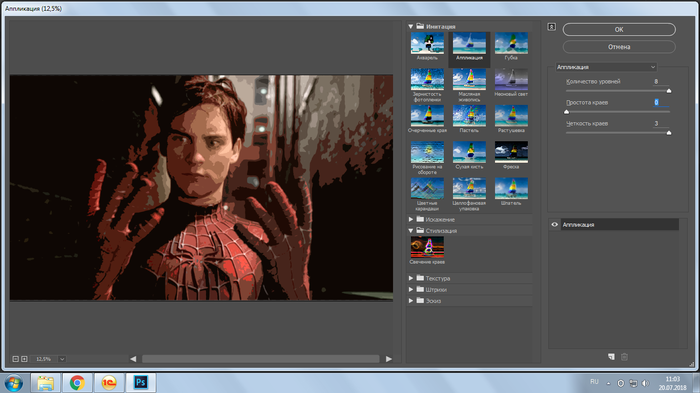Collapse the filter thumbnails gallery panel
Viewport: 700px width, 393px height.
[551, 27]
